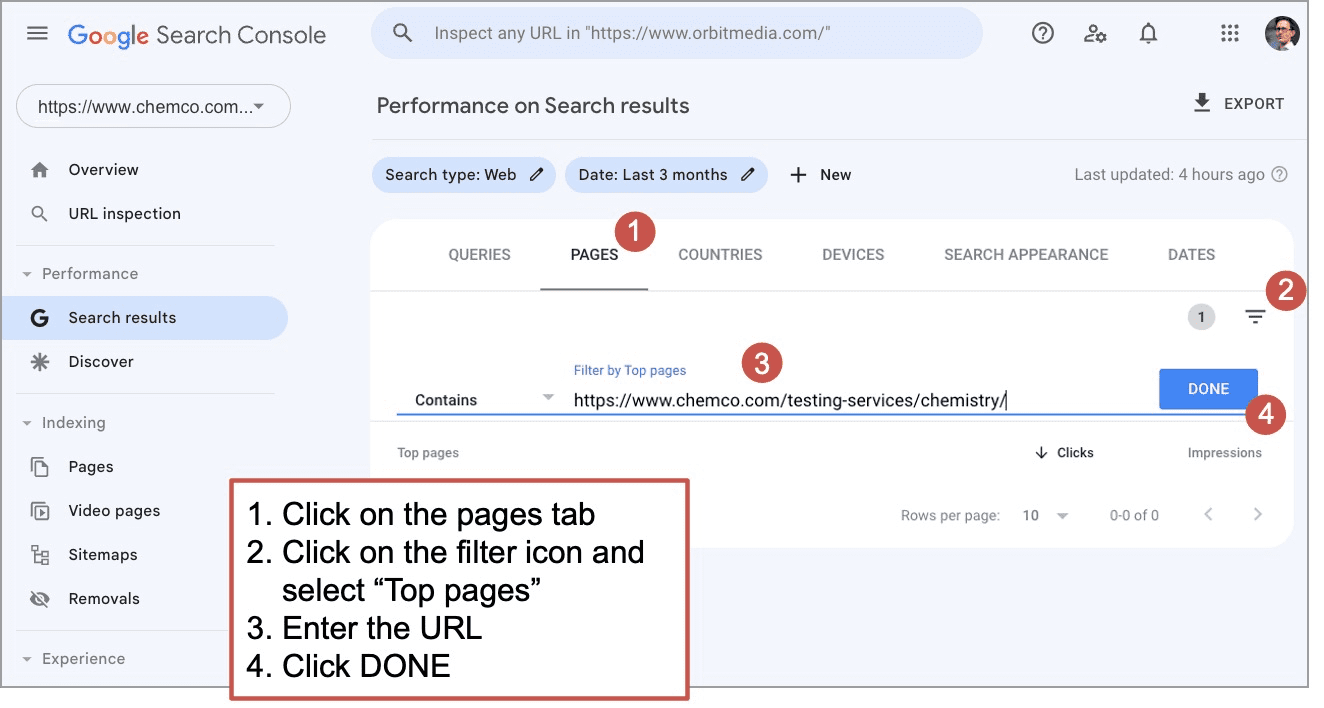Screen dimensions: 1324x708
Task: Click the Last updated help icon
Action: pyautogui.click(x=1279, y=174)
